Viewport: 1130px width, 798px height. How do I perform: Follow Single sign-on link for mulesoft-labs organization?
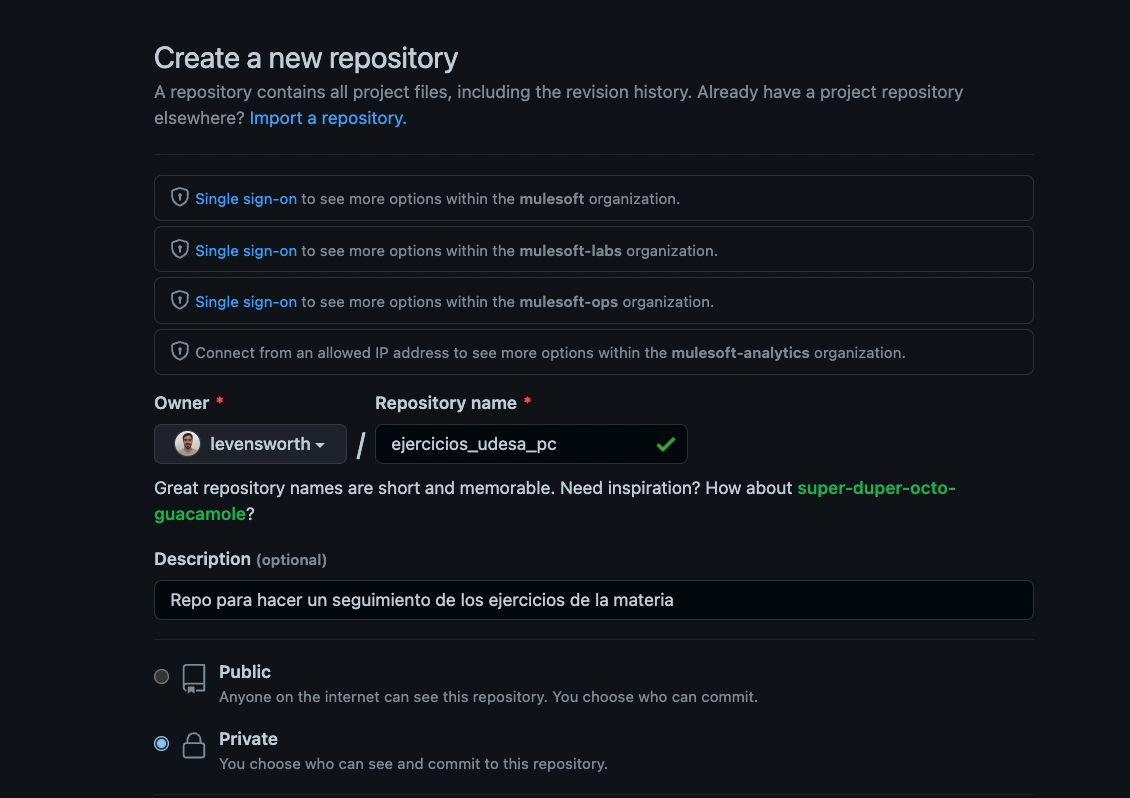[246, 251]
